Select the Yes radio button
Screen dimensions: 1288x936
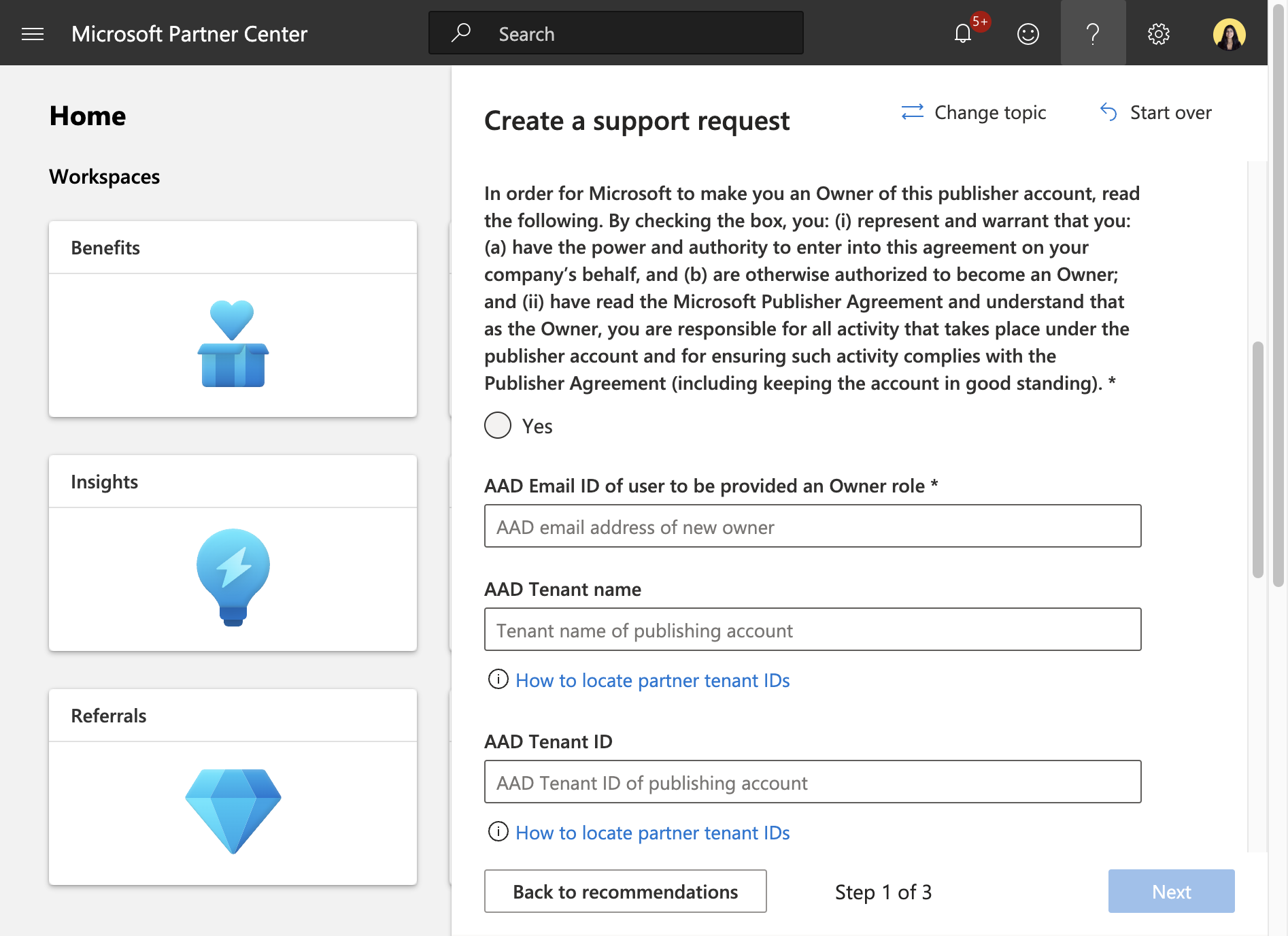498,425
